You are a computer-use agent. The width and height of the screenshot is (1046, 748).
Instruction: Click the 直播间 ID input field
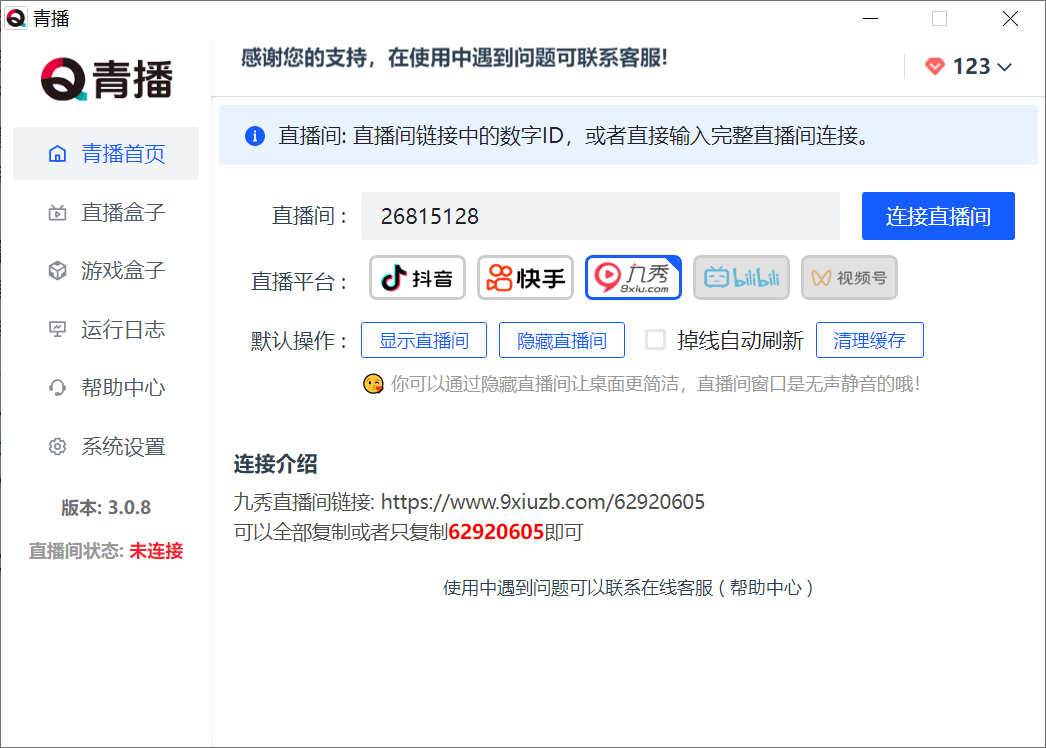[600, 215]
